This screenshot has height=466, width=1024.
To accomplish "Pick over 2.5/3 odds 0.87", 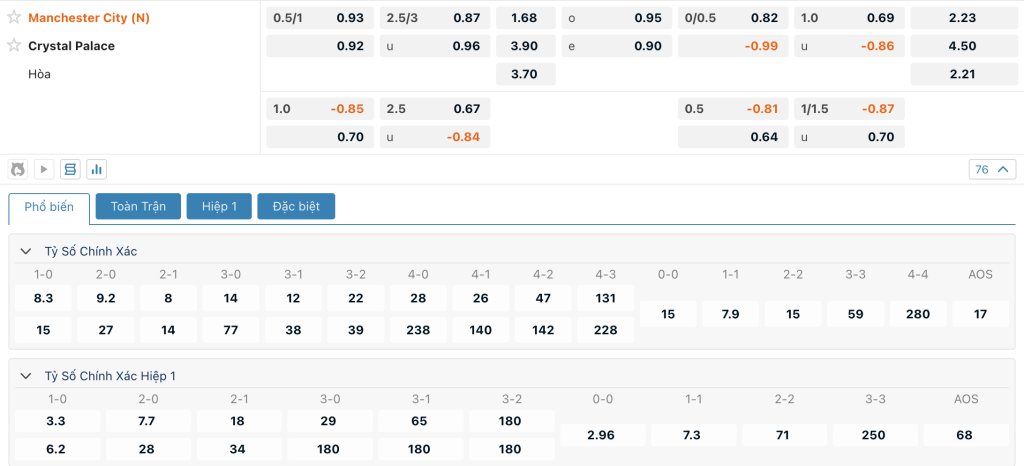I will (x=435, y=18).
